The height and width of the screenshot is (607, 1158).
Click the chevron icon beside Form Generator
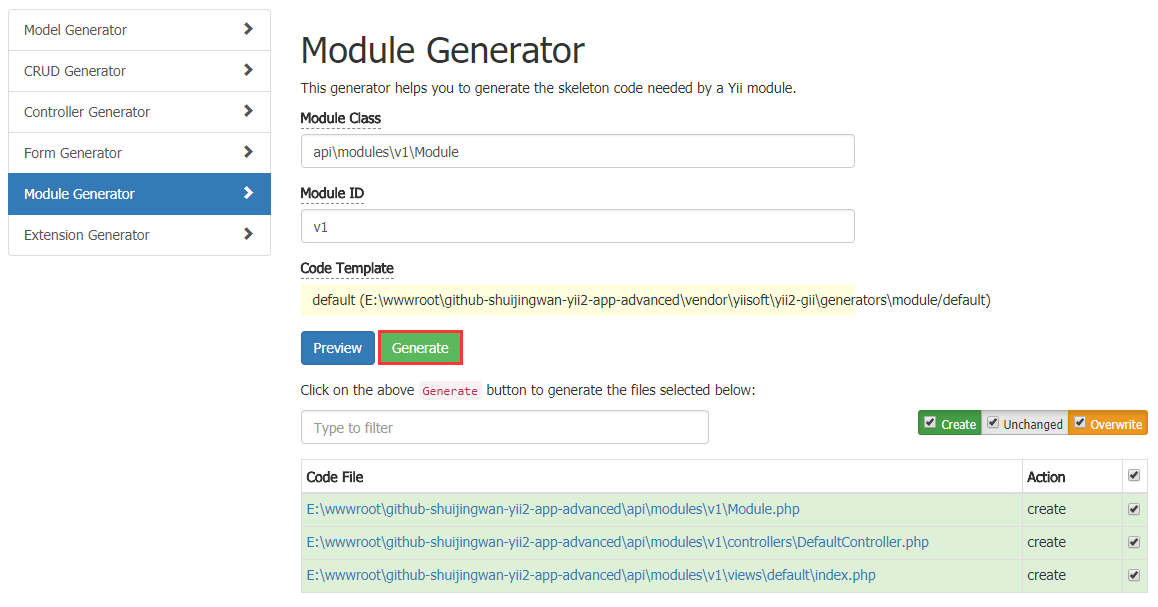coord(248,152)
